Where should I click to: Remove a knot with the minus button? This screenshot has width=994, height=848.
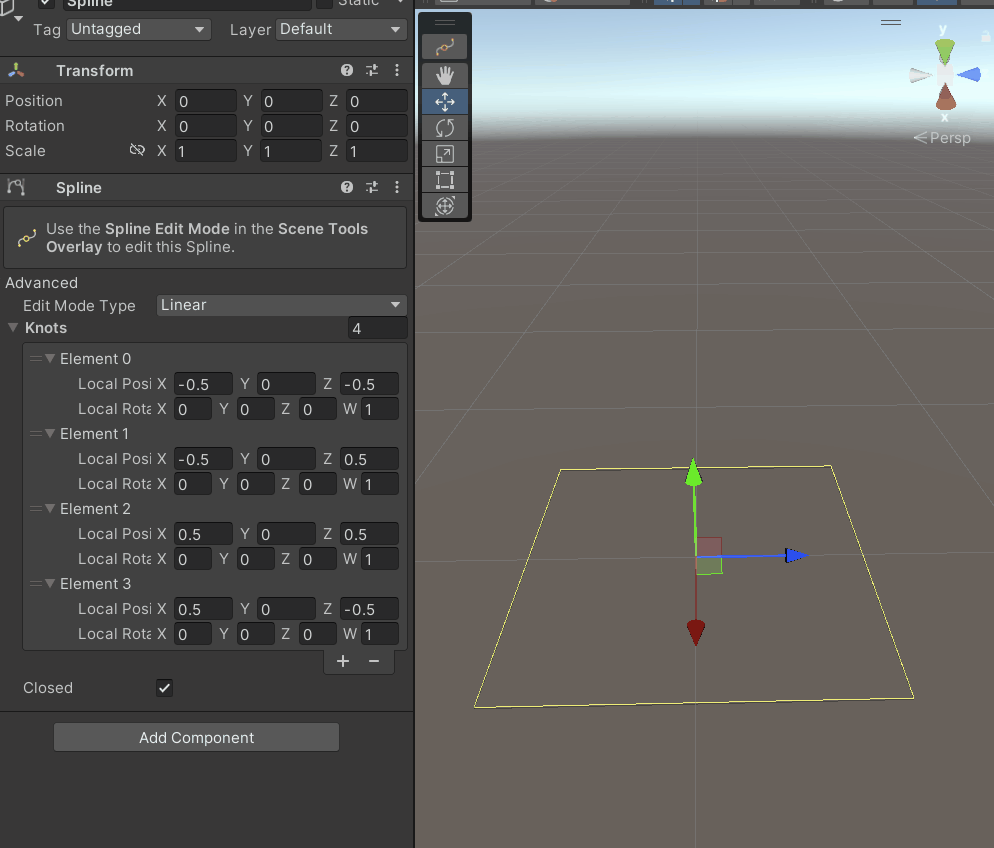(x=374, y=661)
